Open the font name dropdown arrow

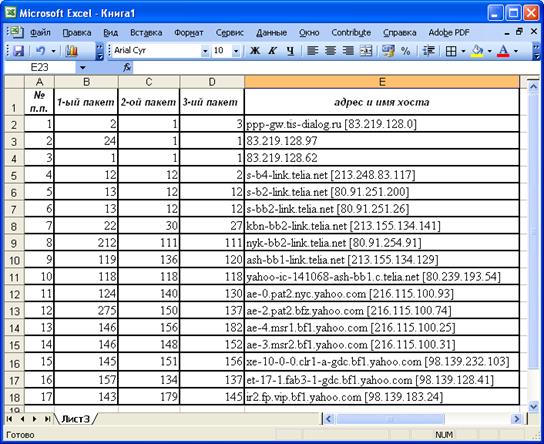[205, 51]
